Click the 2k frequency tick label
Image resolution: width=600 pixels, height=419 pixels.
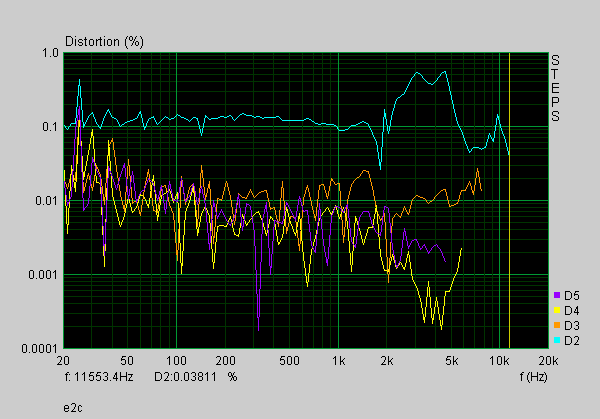tap(387, 360)
